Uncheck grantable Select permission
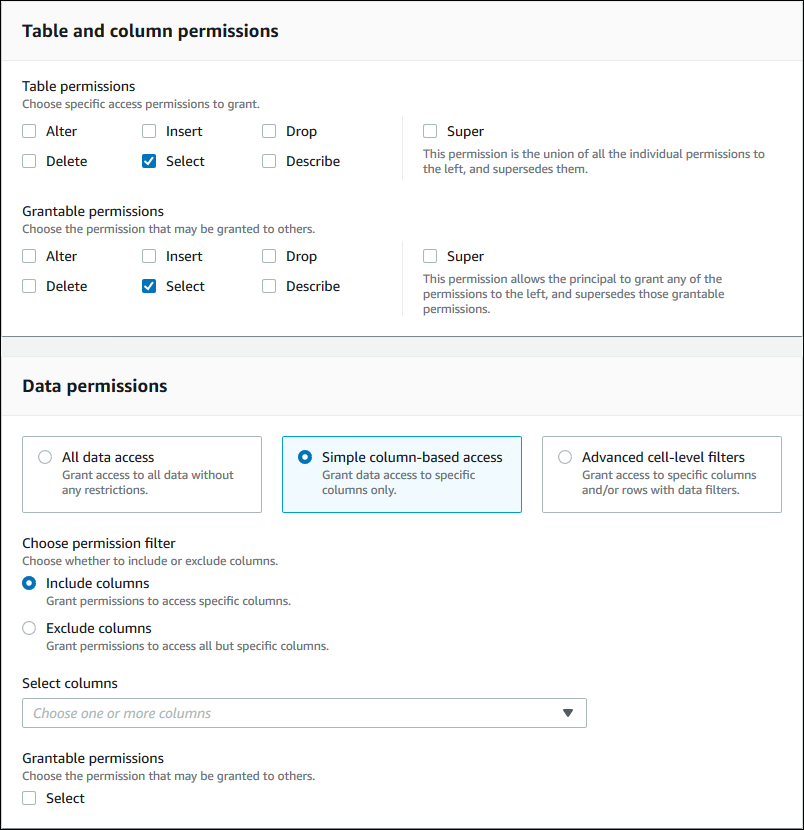This screenshot has height=830, width=804. pyautogui.click(x=148, y=286)
